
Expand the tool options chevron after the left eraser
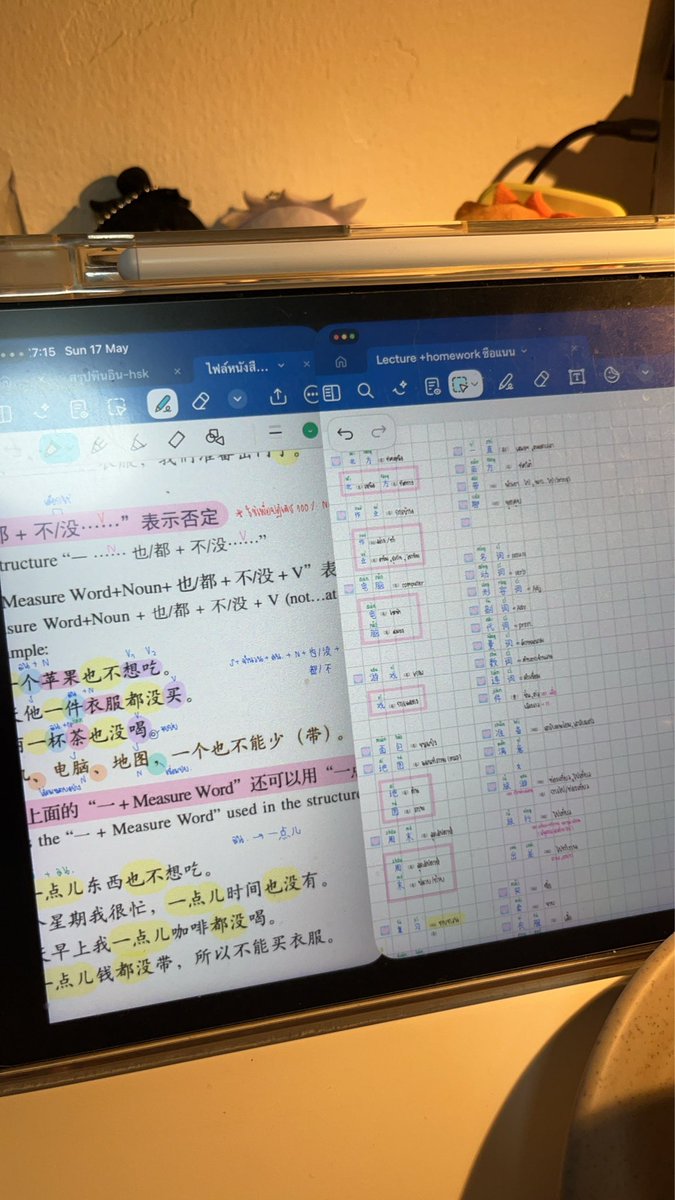click(x=237, y=399)
